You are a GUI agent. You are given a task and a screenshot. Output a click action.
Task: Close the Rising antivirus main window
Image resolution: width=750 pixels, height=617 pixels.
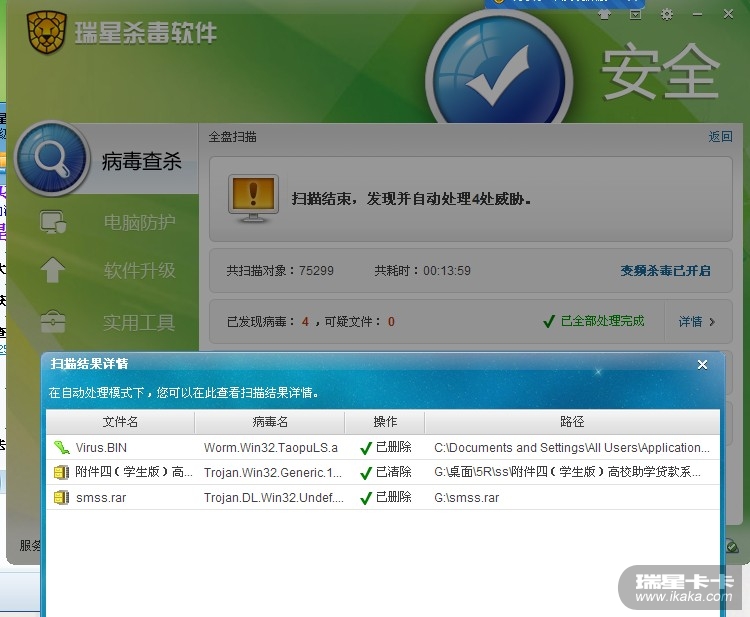tap(728, 14)
